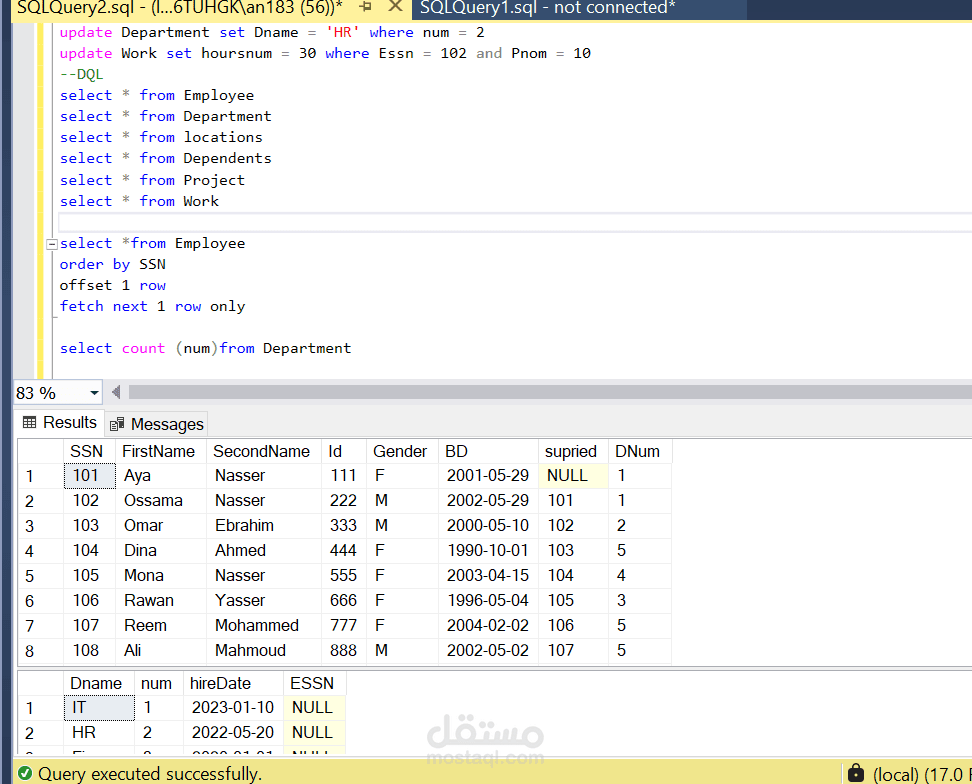Viewport: 972px width, 784px height.
Task: Select the supried column header
Action: tap(573, 451)
